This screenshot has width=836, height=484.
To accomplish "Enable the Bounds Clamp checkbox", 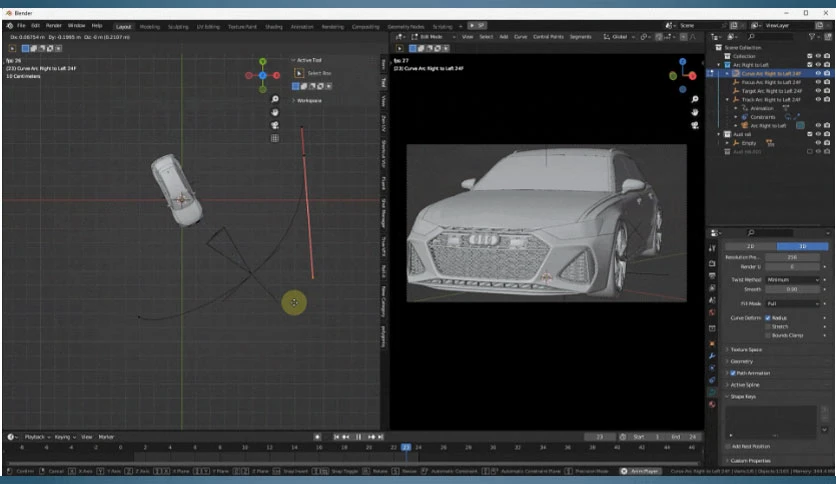I will click(x=768, y=335).
